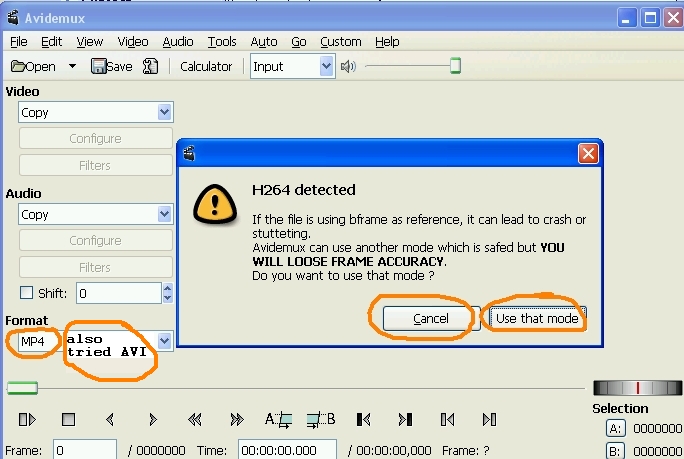Click the Stop button

coord(68,420)
